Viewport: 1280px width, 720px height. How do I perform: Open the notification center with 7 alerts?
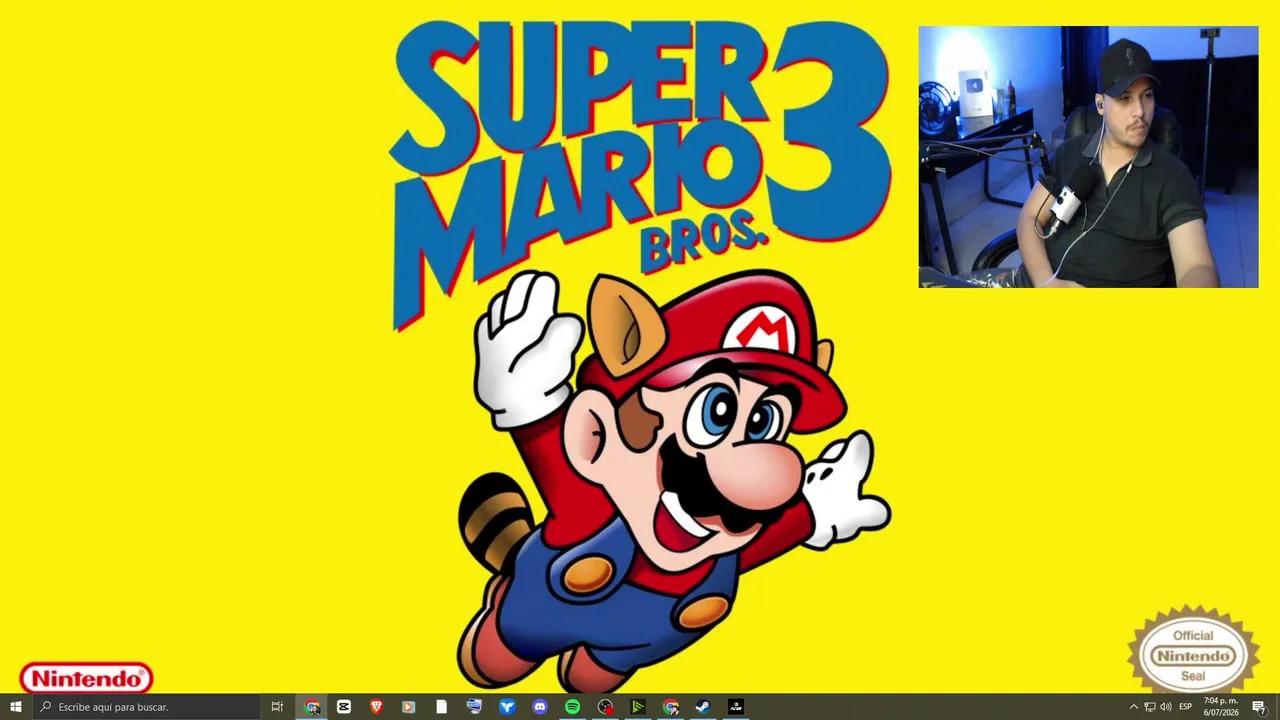point(1259,707)
